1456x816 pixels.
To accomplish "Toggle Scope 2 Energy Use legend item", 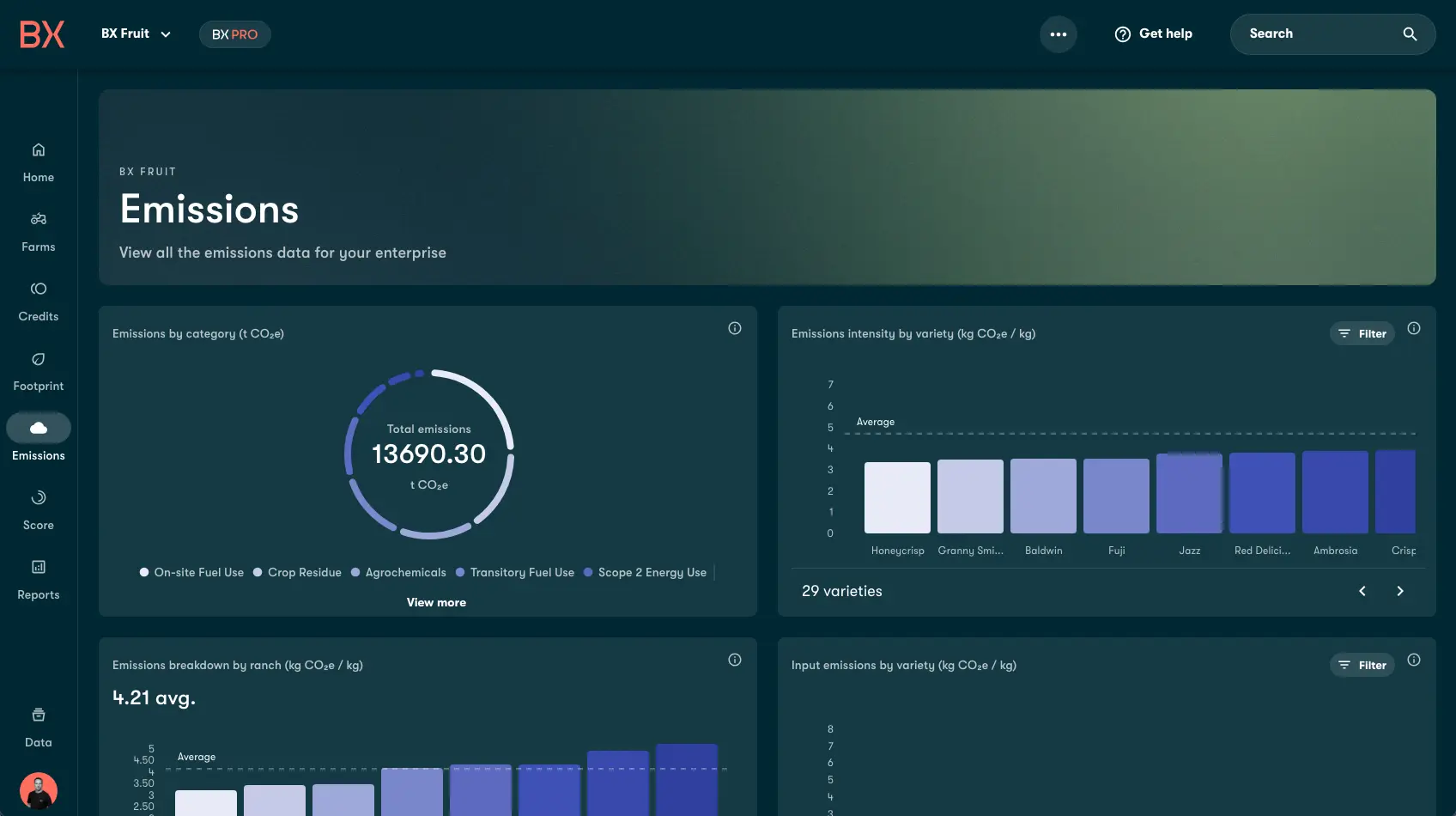I will [645, 573].
